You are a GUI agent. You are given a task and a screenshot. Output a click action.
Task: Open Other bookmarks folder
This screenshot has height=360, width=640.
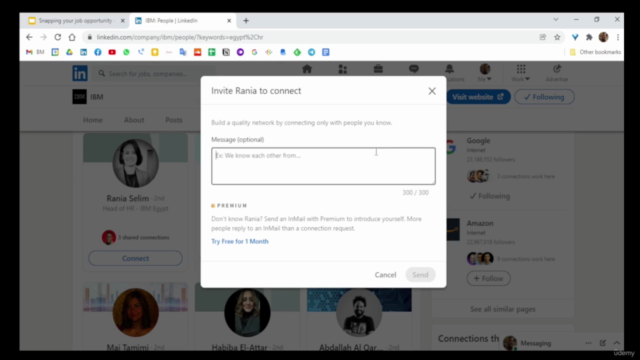coord(595,52)
